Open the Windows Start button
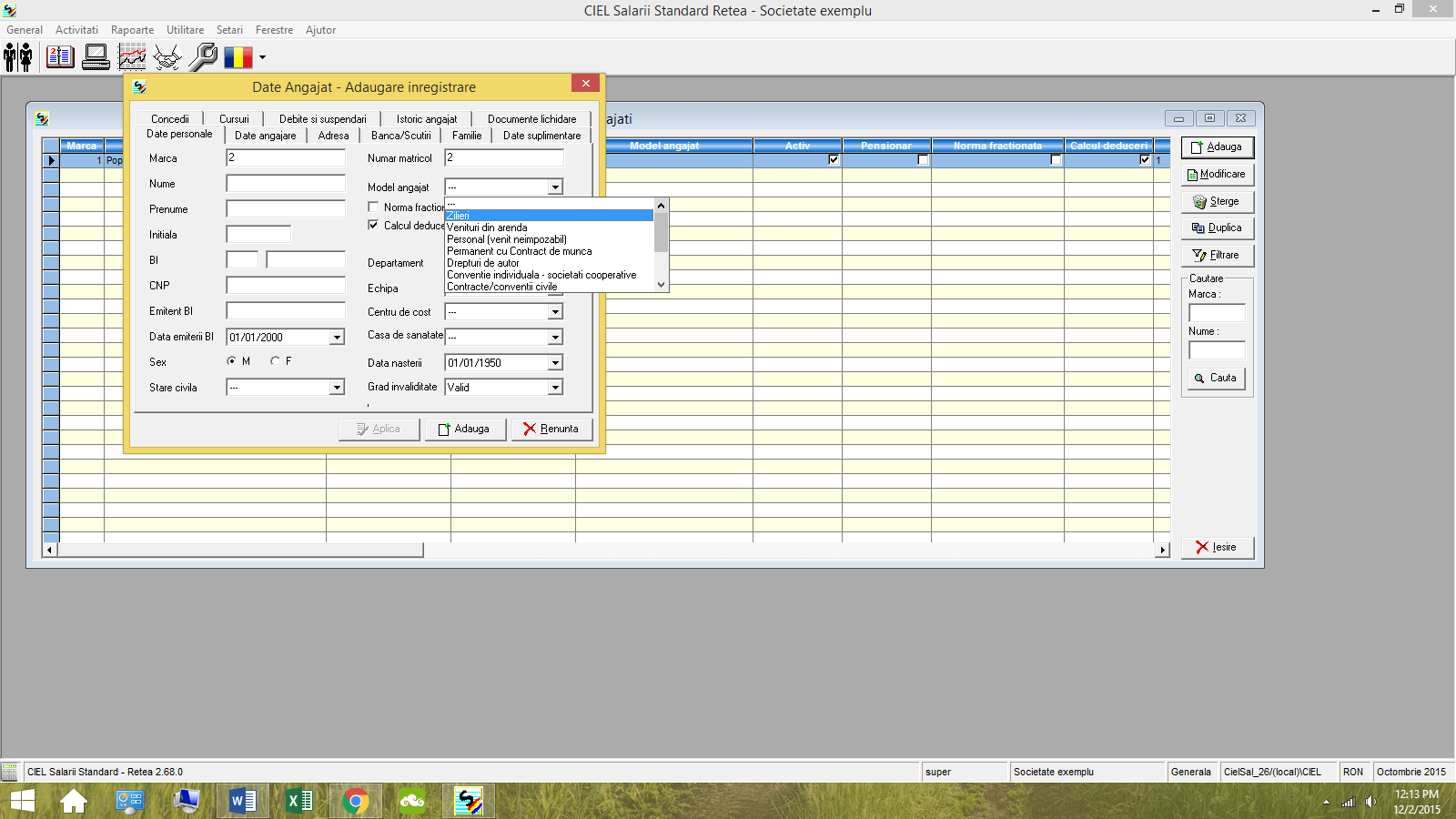The height and width of the screenshot is (819, 1456). pyautogui.click(x=22, y=801)
